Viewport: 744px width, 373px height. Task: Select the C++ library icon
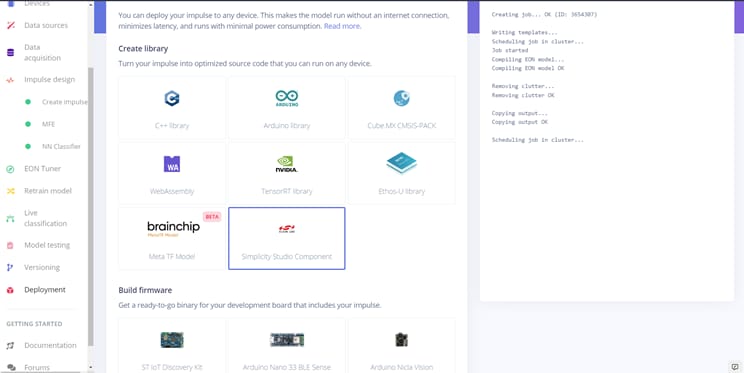[x=172, y=98]
